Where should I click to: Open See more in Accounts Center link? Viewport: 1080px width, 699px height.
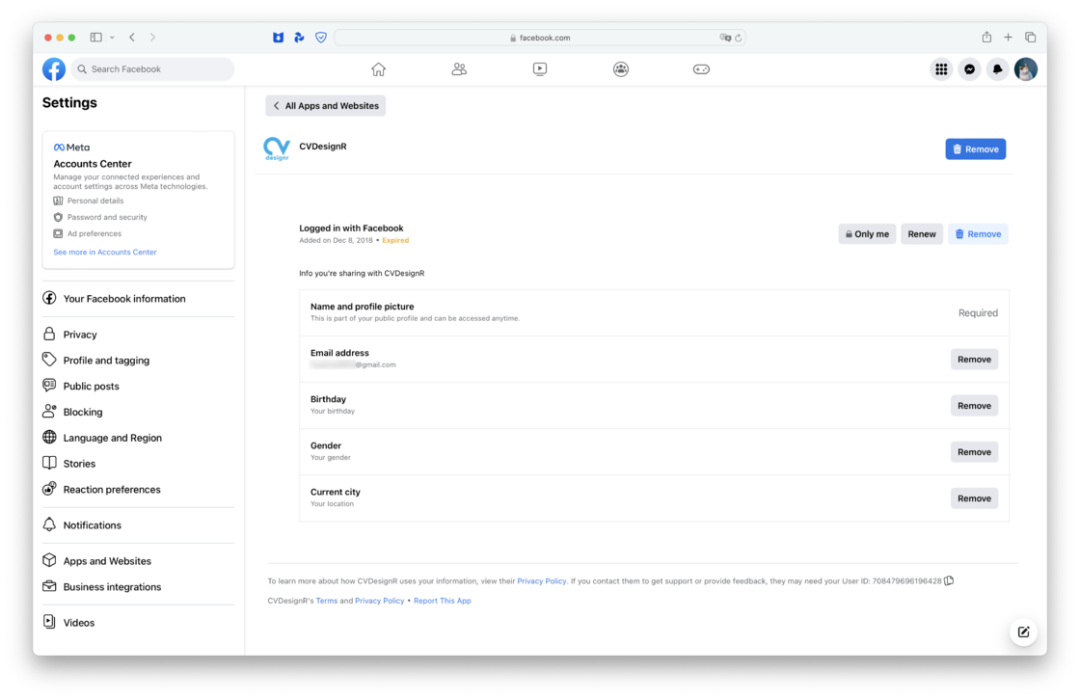105,252
